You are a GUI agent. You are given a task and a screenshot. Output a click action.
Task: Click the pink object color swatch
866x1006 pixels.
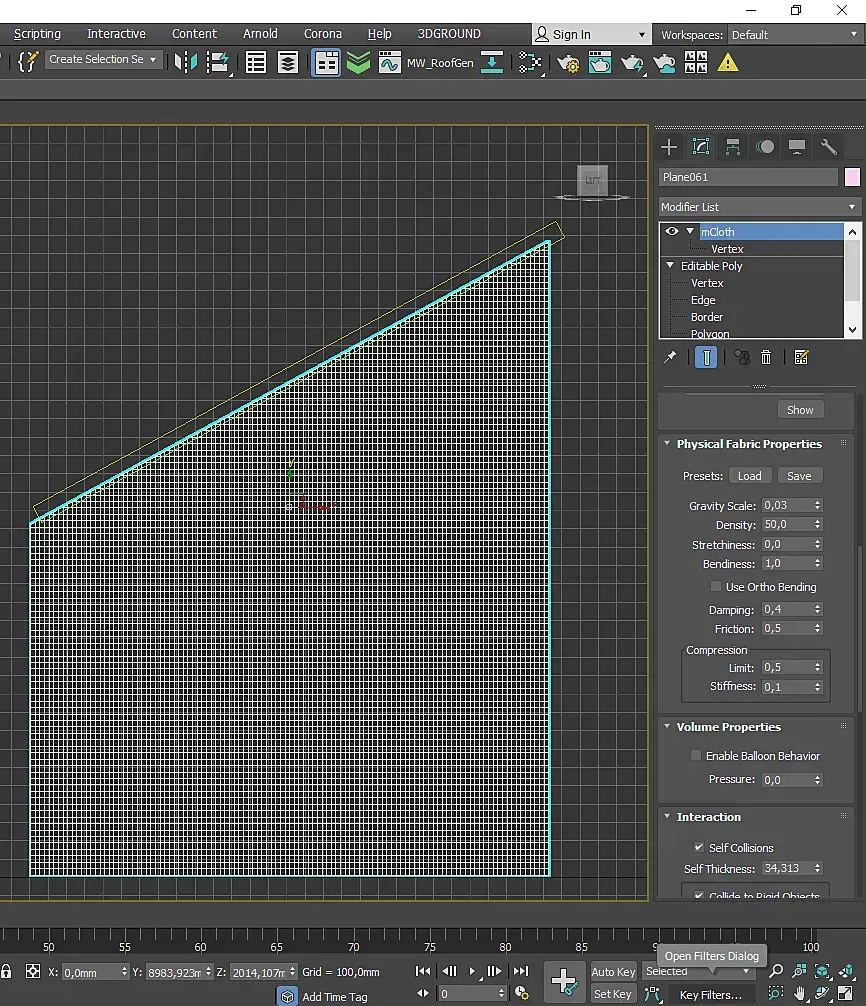point(852,177)
